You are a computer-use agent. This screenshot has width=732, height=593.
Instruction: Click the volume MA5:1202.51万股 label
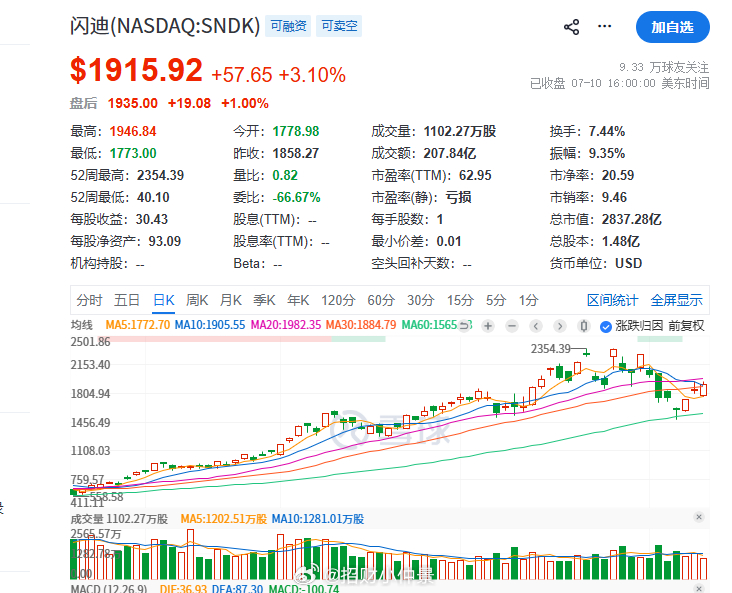tap(224, 519)
